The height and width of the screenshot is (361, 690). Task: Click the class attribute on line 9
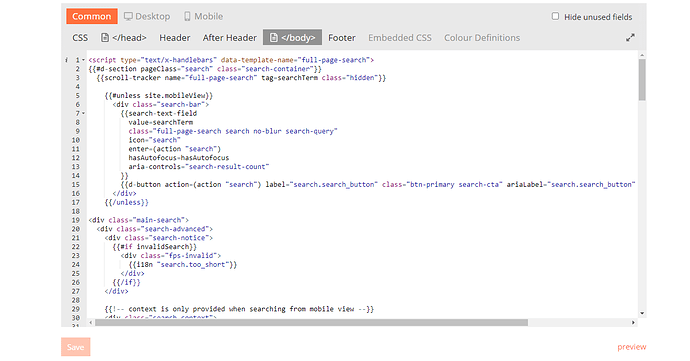[x=233, y=131]
